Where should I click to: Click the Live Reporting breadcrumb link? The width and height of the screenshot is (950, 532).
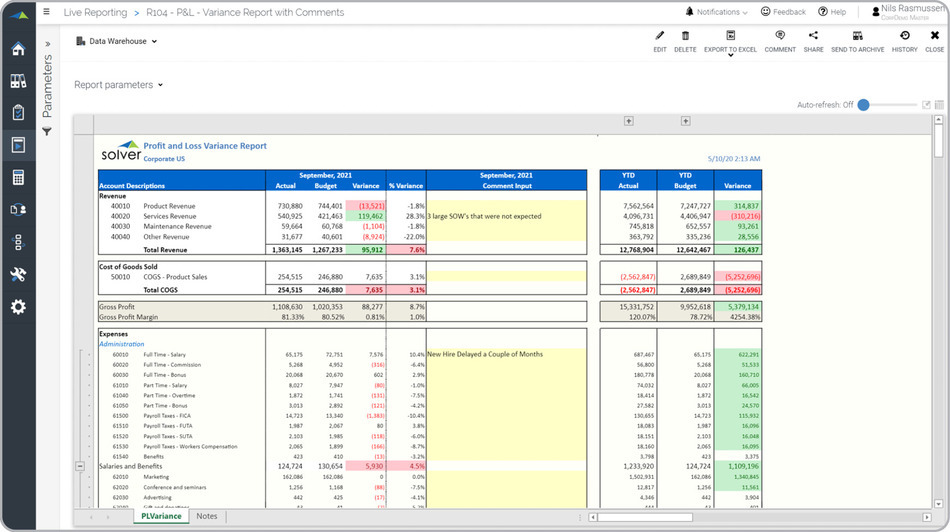(x=95, y=13)
